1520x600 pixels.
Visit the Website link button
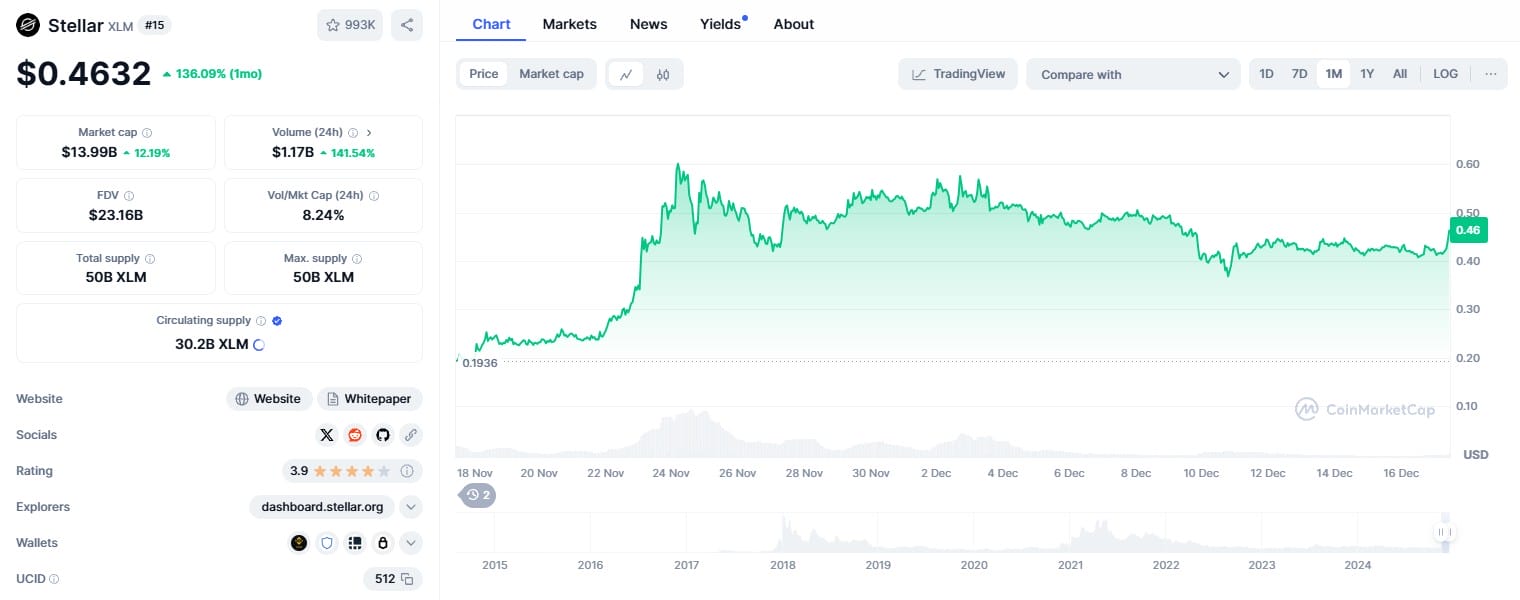click(x=269, y=399)
